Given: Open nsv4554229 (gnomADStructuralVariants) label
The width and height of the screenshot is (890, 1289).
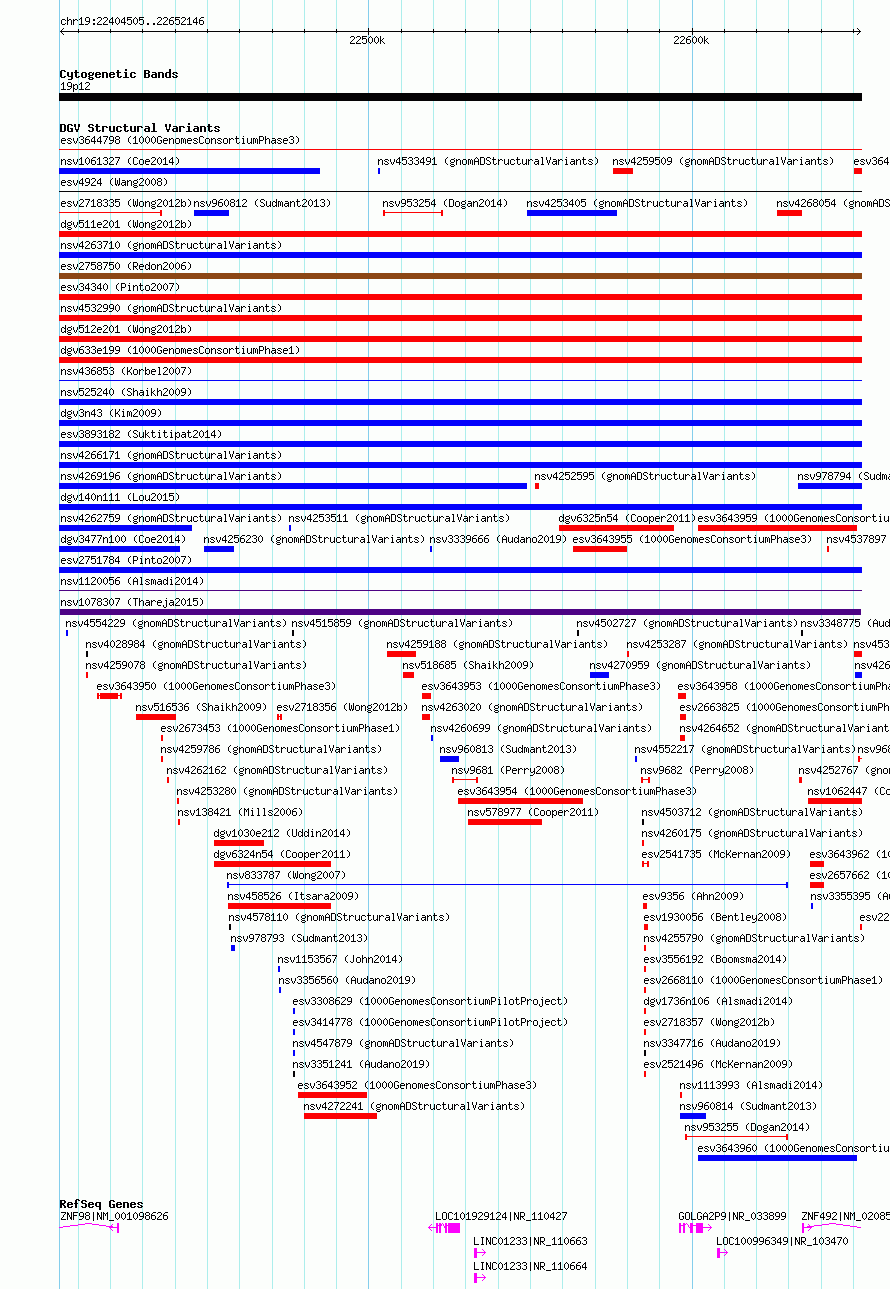Looking at the screenshot, I should [x=177, y=623].
